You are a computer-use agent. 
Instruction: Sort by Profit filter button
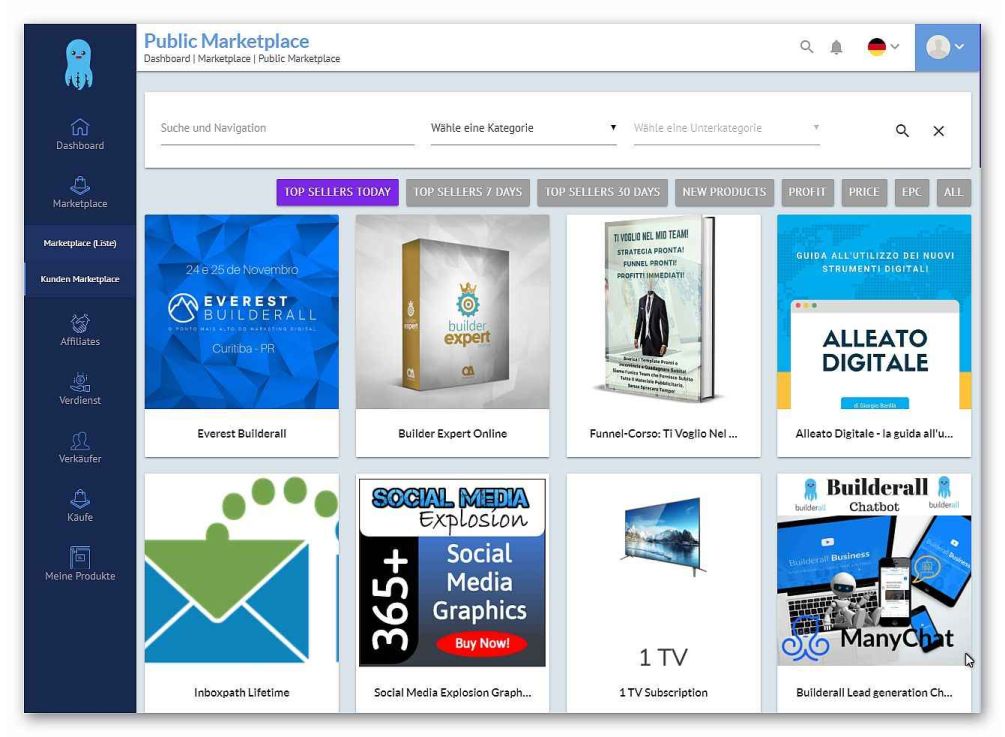807,192
